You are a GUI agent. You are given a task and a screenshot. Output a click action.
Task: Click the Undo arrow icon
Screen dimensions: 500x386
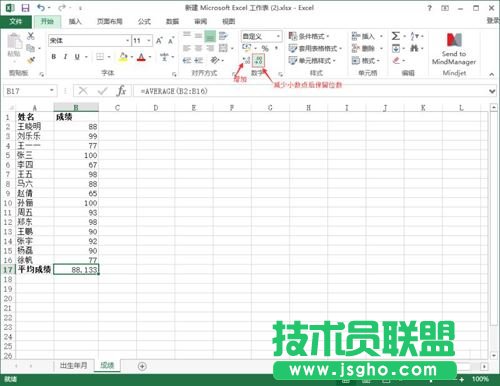tap(41, 7)
